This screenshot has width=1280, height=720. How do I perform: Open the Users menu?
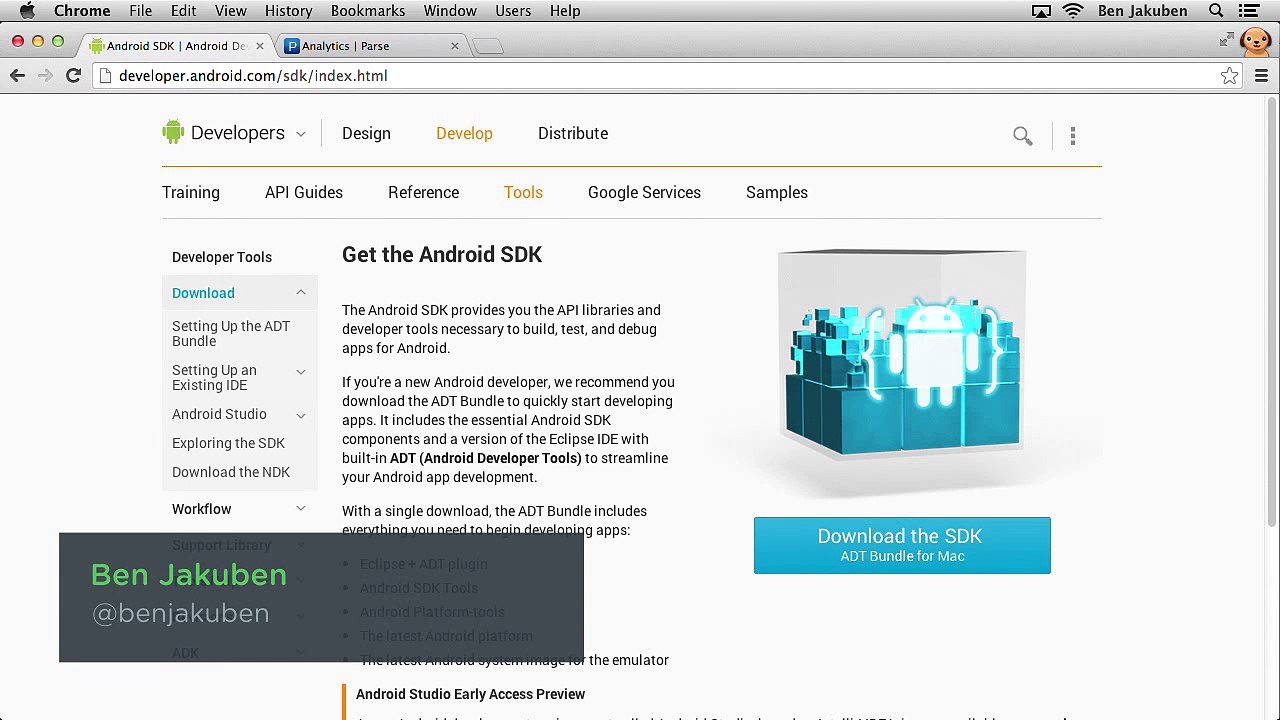[513, 11]
